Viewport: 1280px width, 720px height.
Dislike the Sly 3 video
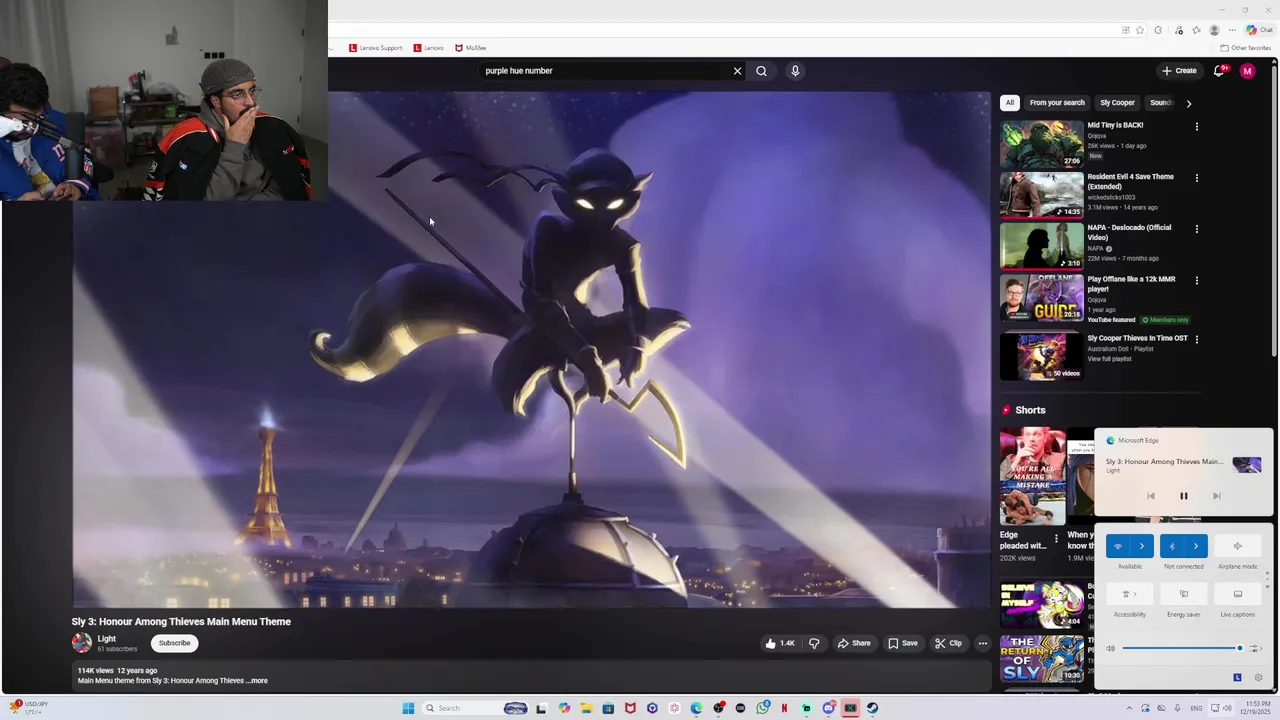pyautogui.click(x=814, y=643)
